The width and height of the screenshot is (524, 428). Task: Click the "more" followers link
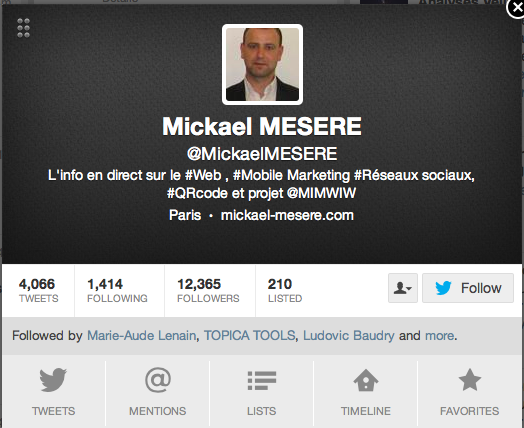[x=439, y=335]
